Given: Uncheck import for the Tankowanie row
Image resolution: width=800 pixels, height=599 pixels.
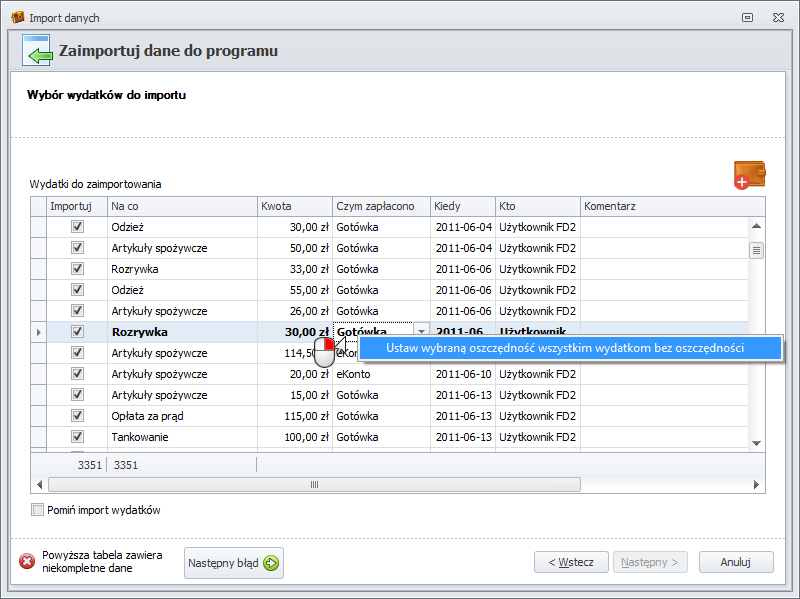Looking at the screenshot, I should coord(77,437).
